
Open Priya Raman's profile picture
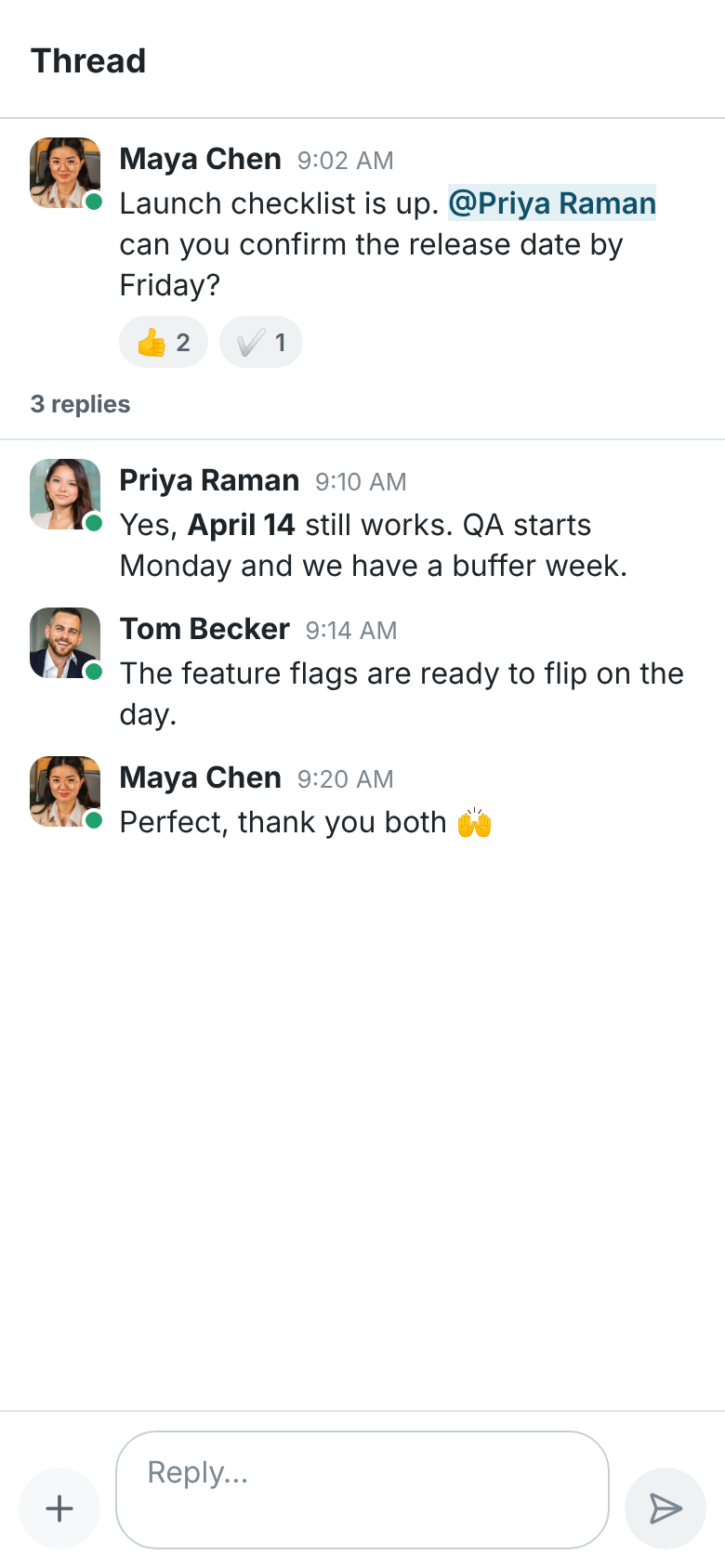pyautogui.click(x=65, y=494)
